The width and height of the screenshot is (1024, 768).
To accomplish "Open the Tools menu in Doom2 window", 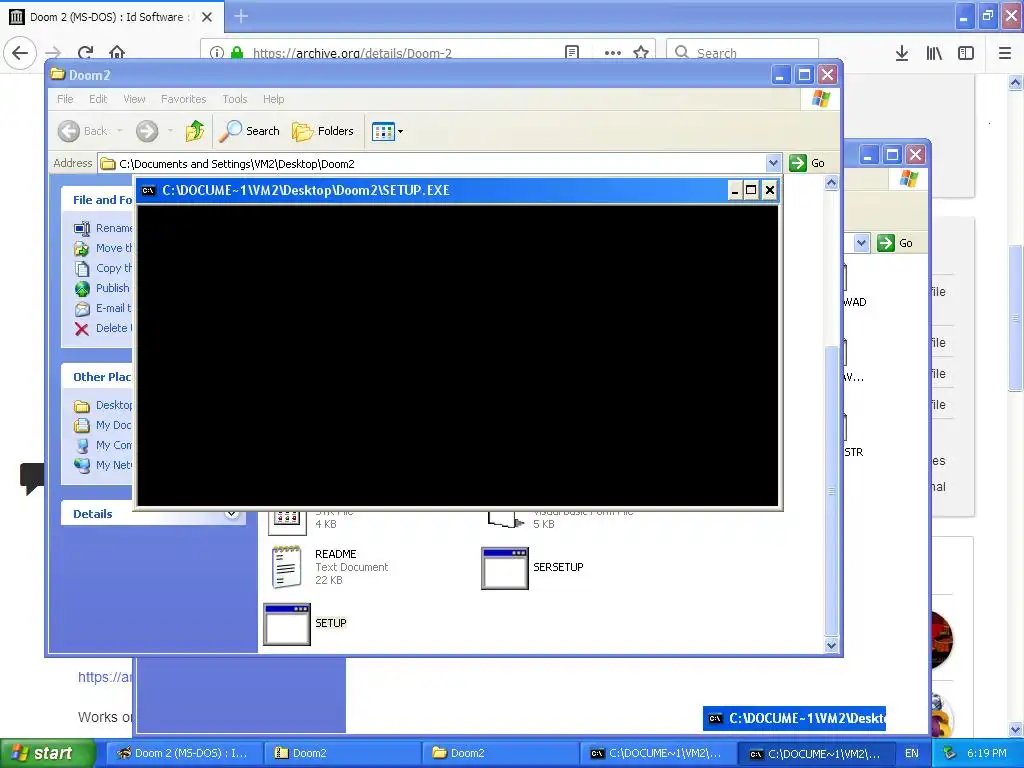I will (234, 99).
